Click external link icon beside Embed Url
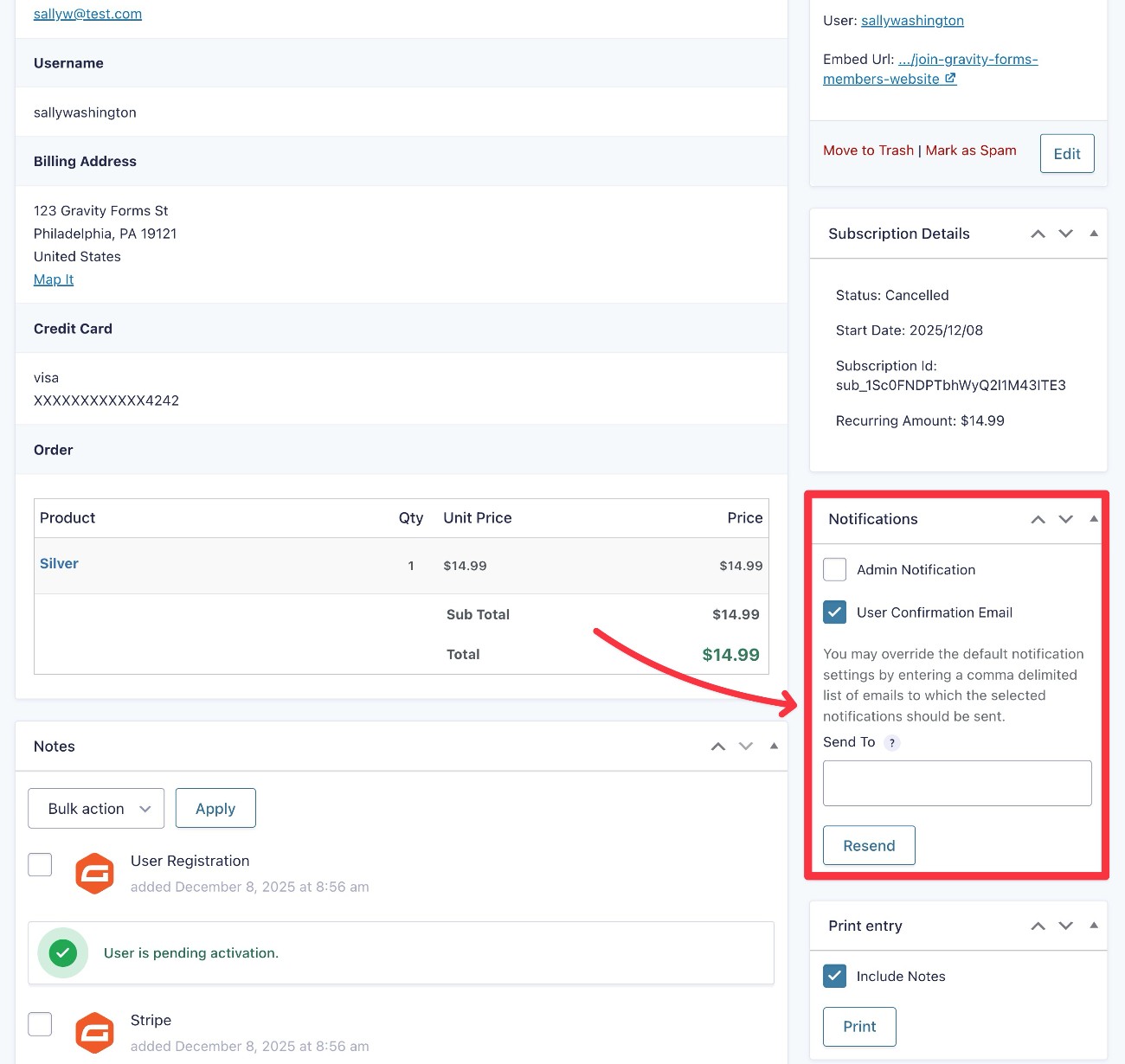Viewport: 1125px width, 1064px height. 950,79
